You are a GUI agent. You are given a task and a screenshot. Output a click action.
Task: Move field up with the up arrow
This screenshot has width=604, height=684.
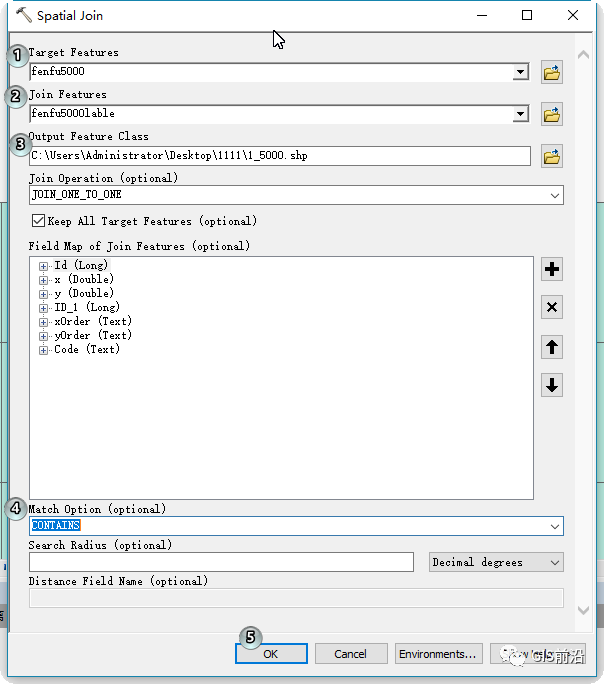[552, 347]
